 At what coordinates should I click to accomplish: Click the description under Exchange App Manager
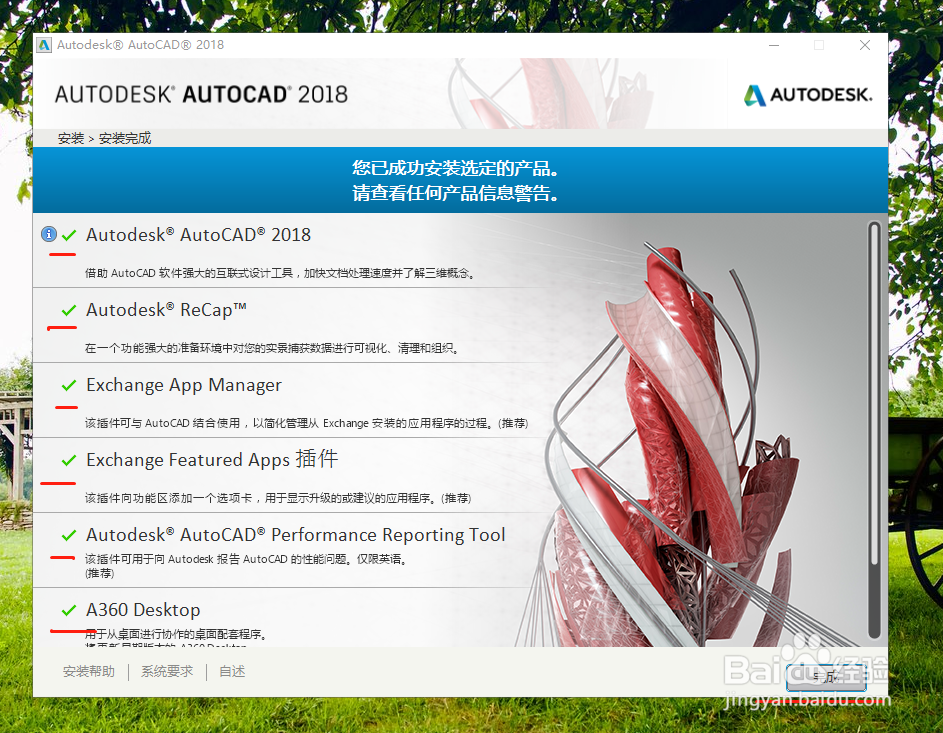(x=307, y=423)
